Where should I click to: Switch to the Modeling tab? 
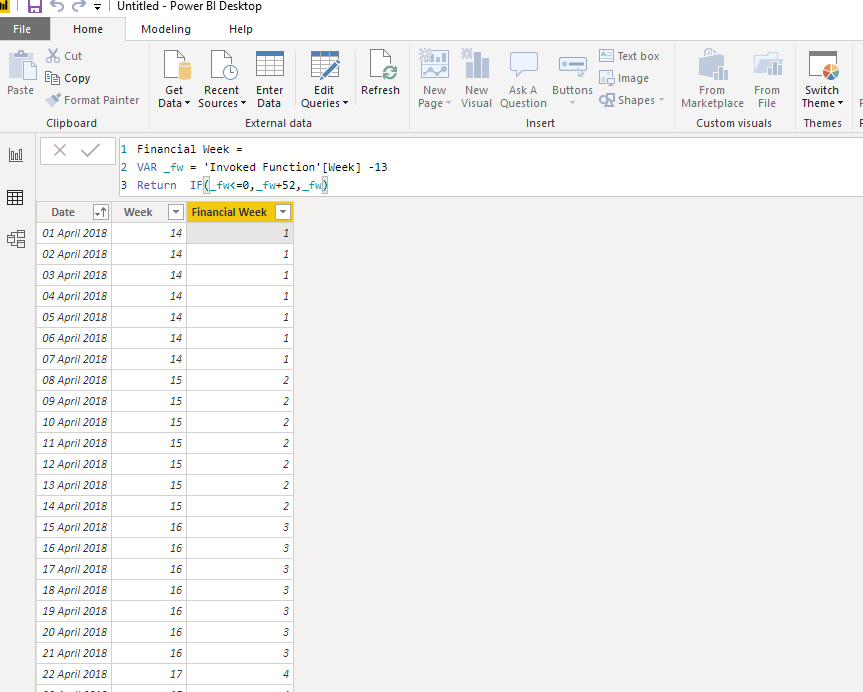click(166, 29)
